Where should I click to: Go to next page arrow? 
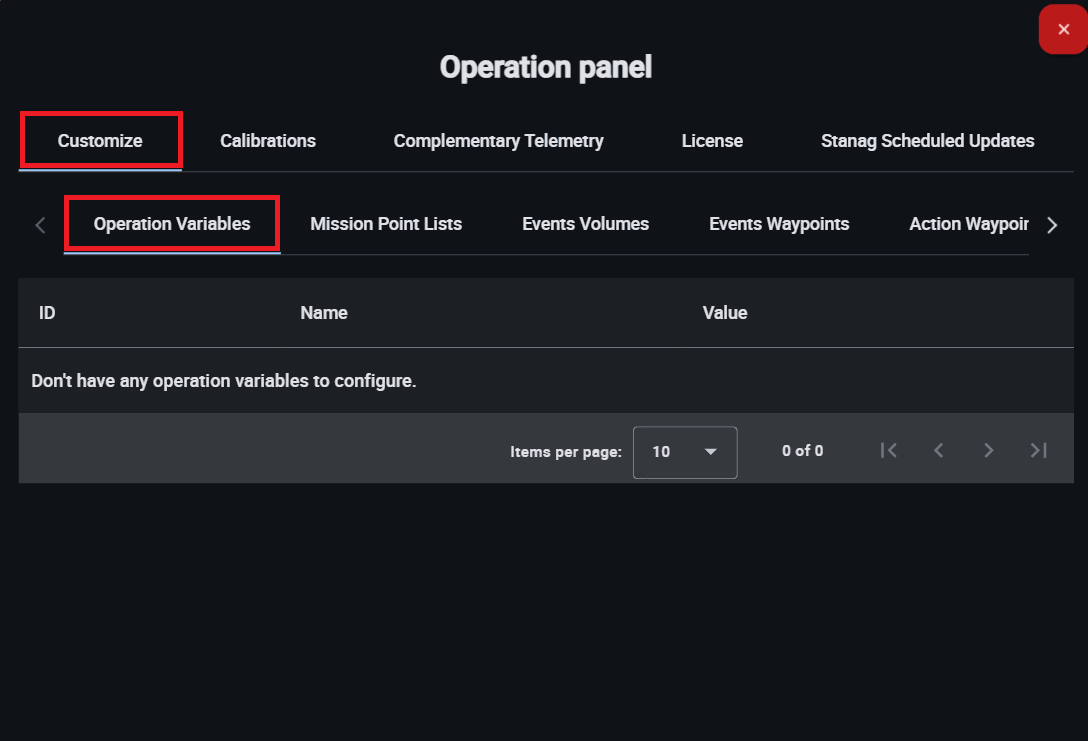pos(988,451)
